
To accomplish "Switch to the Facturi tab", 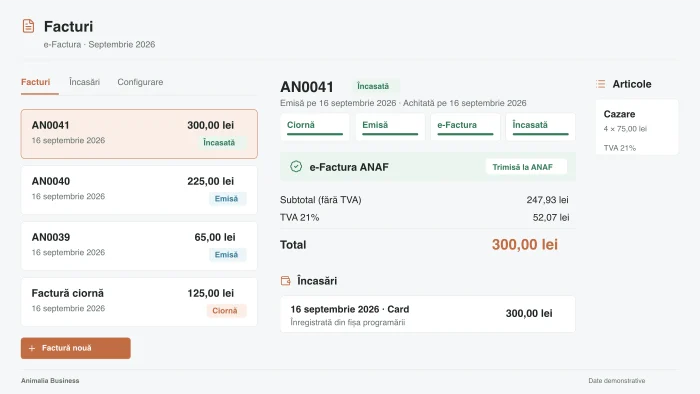I will [36, 82].
